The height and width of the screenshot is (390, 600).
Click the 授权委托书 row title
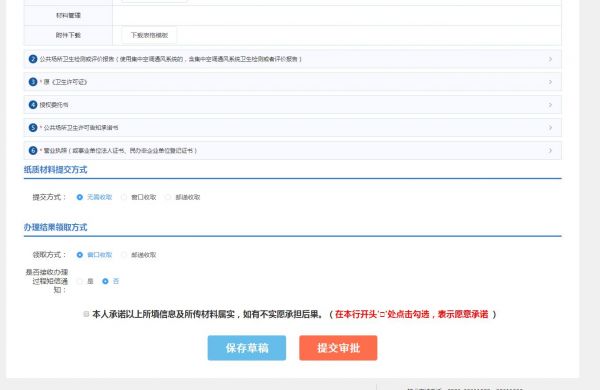tap(54, 105)
